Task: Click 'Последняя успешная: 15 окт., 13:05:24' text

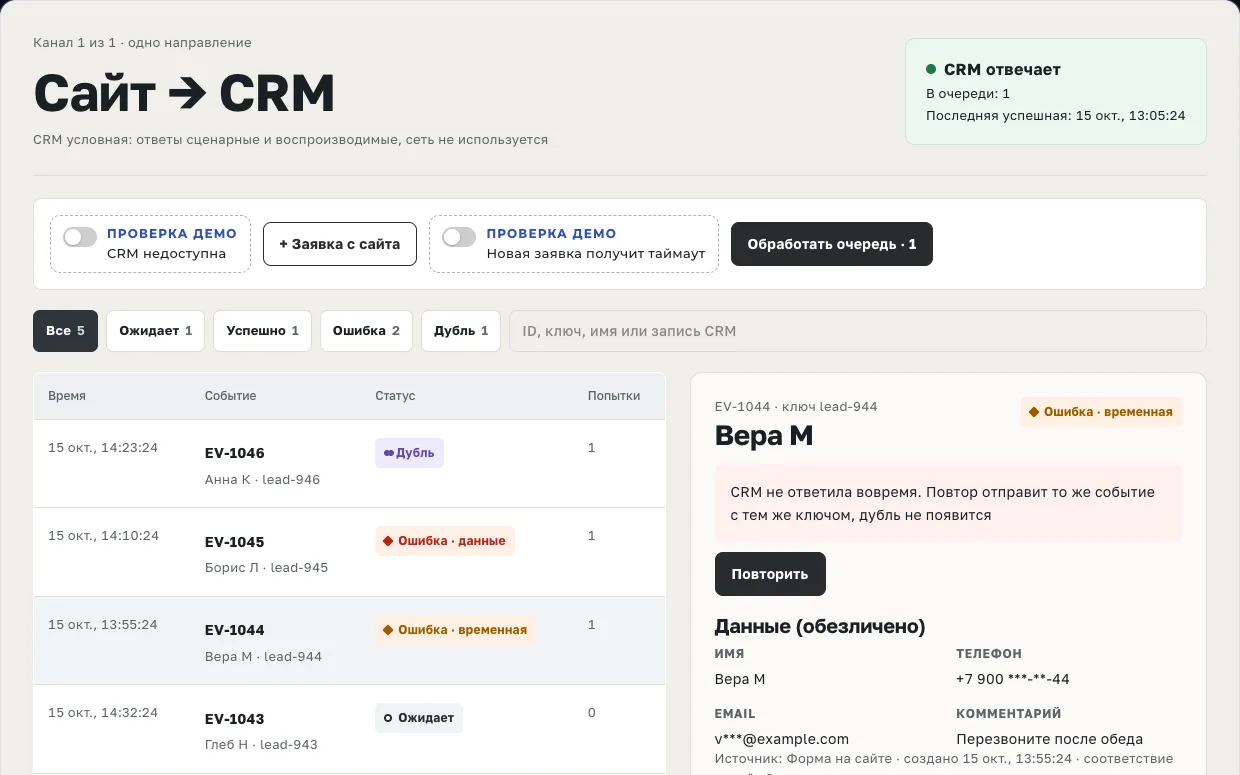Action: point(1056,116)
